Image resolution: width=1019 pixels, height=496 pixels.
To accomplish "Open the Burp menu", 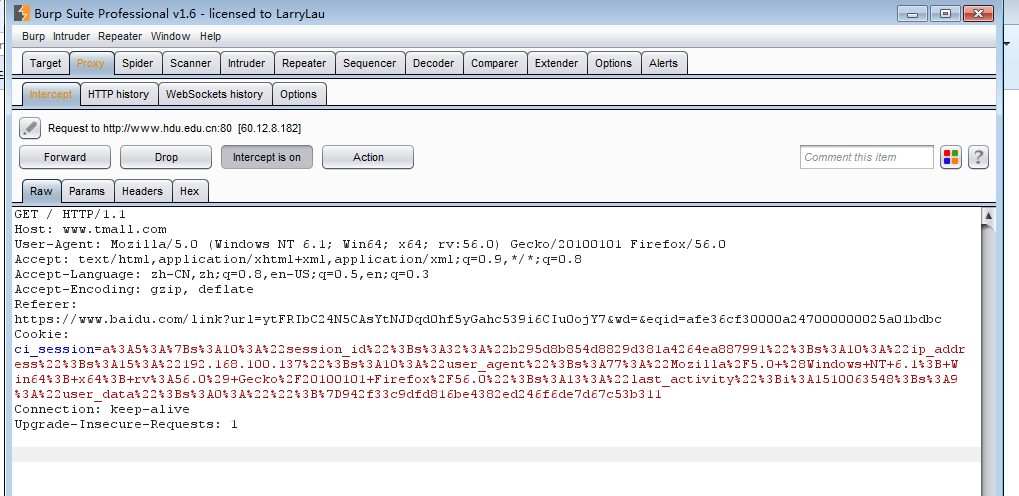I will coord(33,36).
